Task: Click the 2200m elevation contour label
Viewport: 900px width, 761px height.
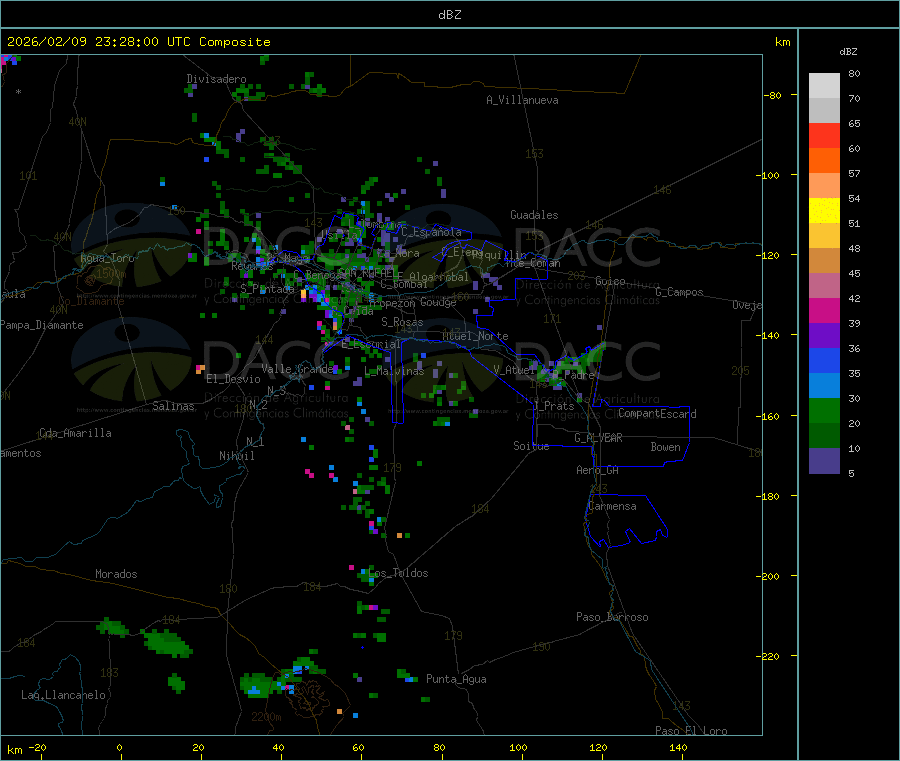Action: click(x=266, y=717)
